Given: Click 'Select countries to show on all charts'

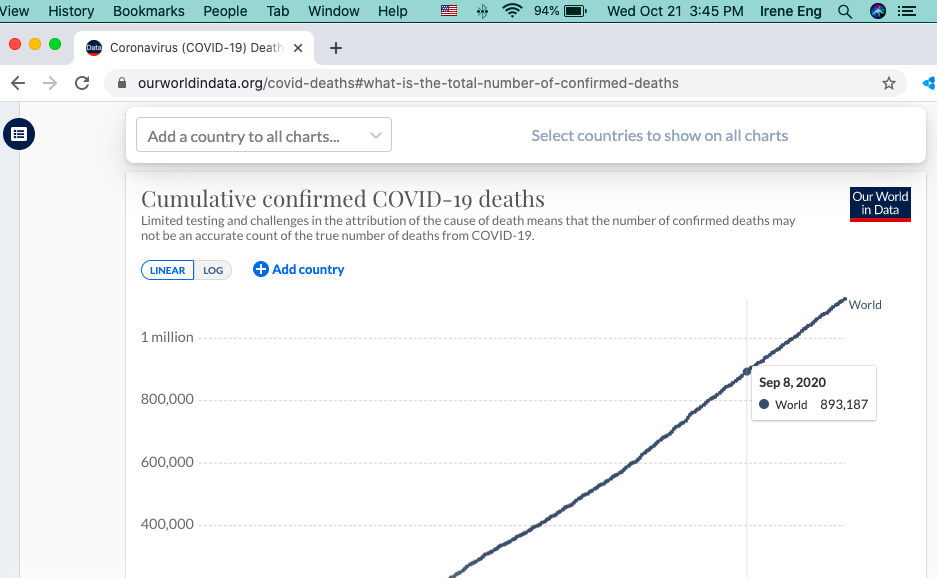Looking at the screenshot, I should (659, 136).
